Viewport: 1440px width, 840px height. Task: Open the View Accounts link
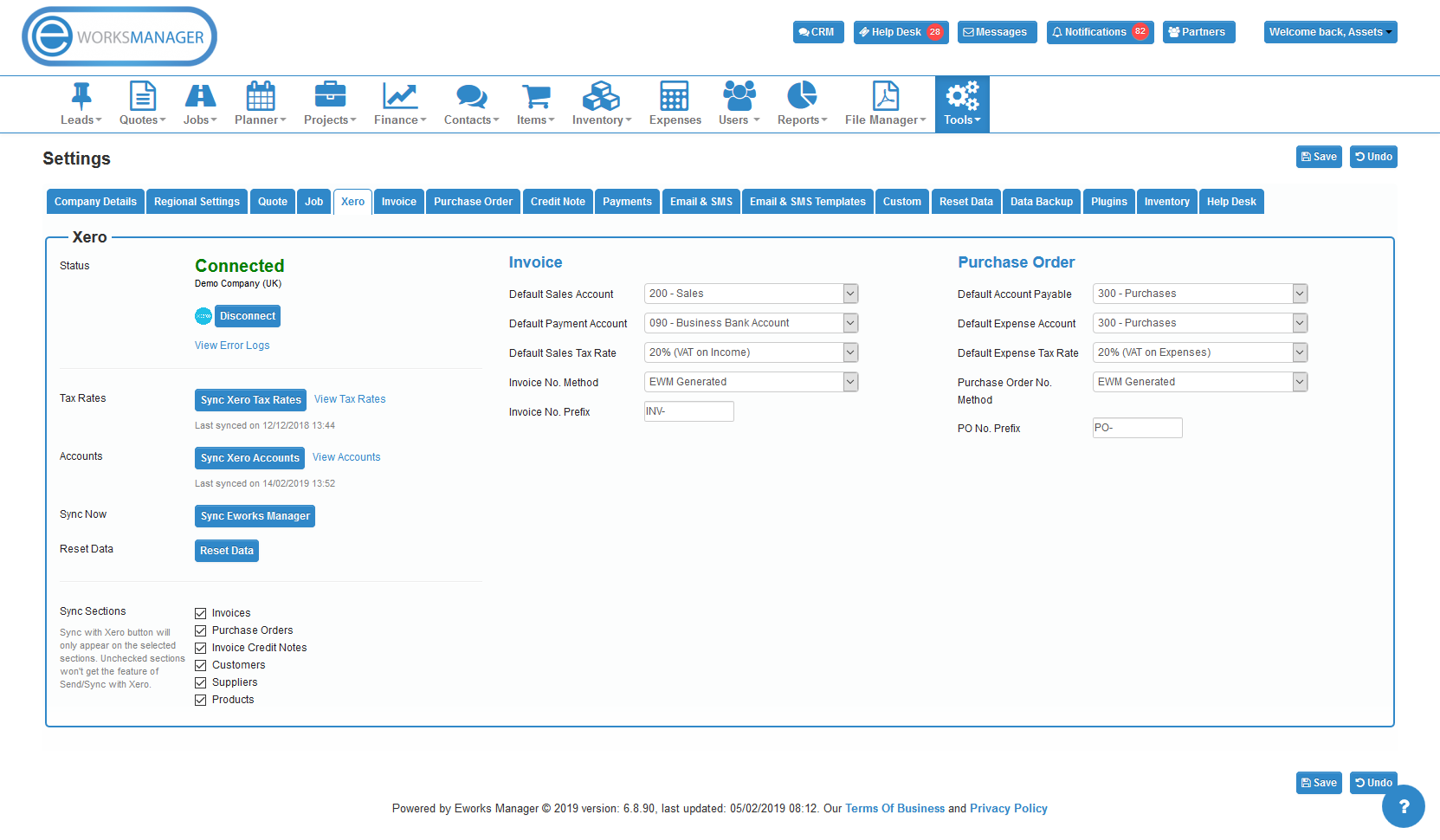point(346,457)
